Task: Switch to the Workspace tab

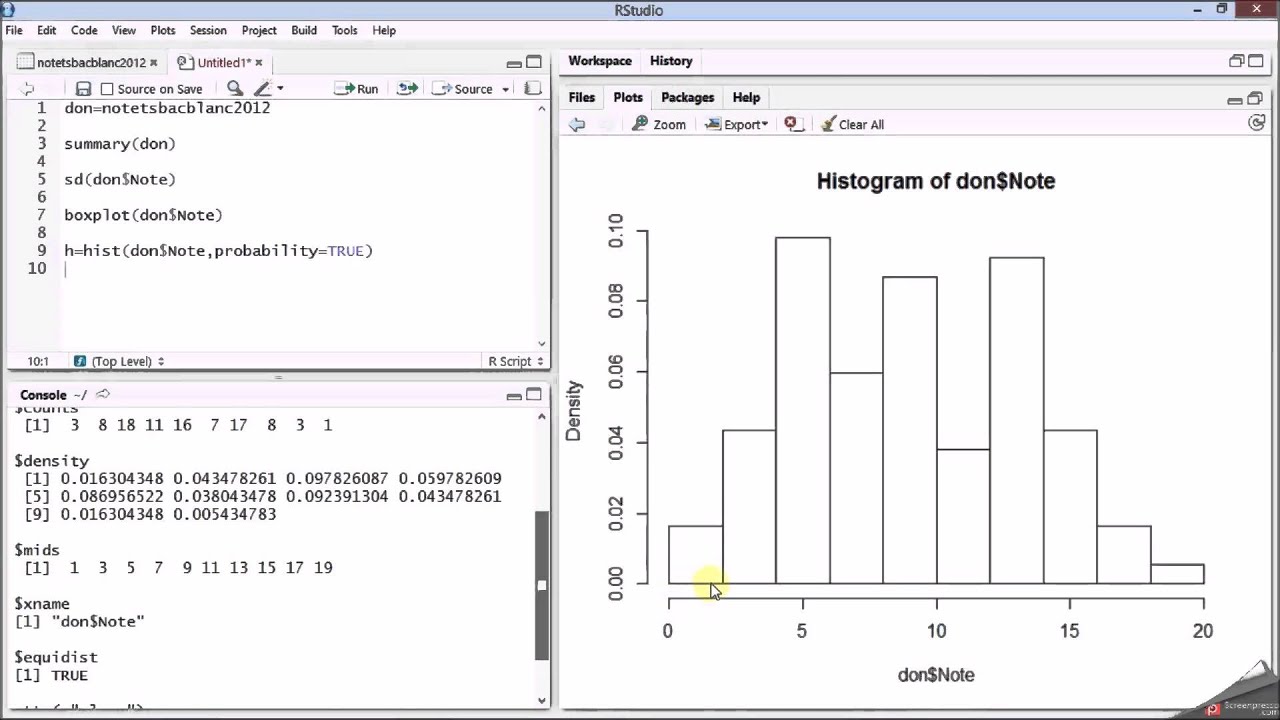Action: point(600,61)
